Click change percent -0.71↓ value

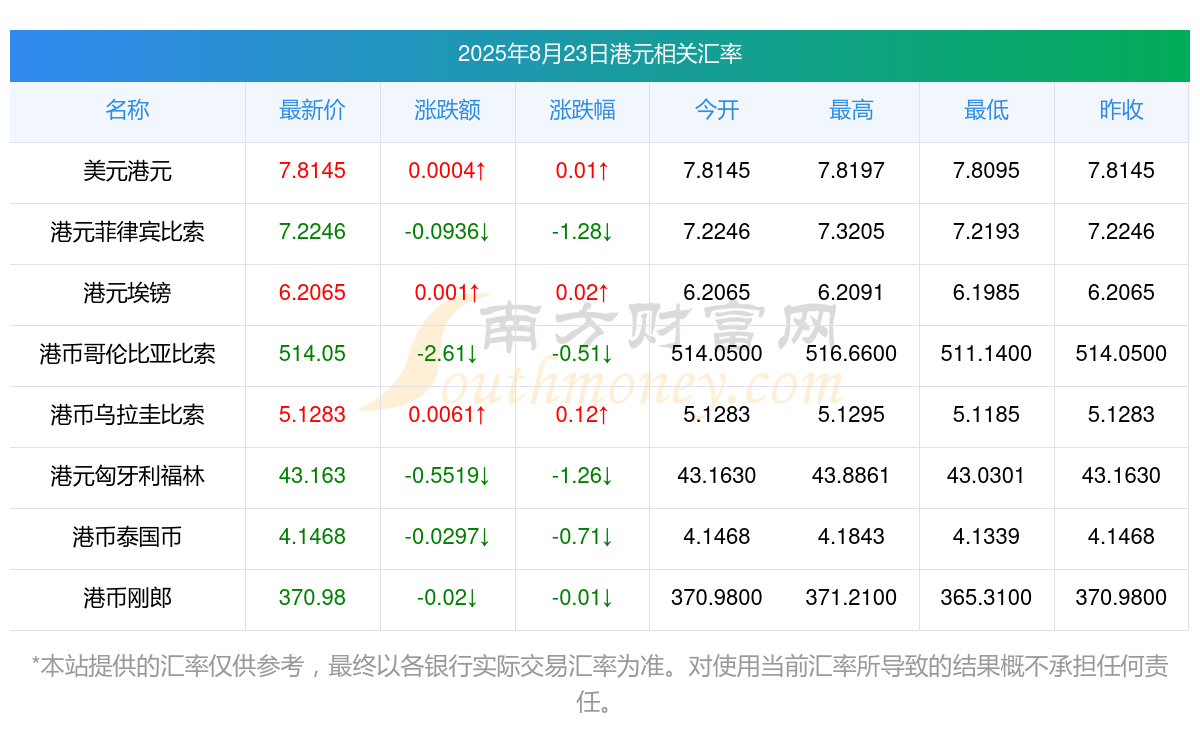pyautogui.click(x=582, y=537)
